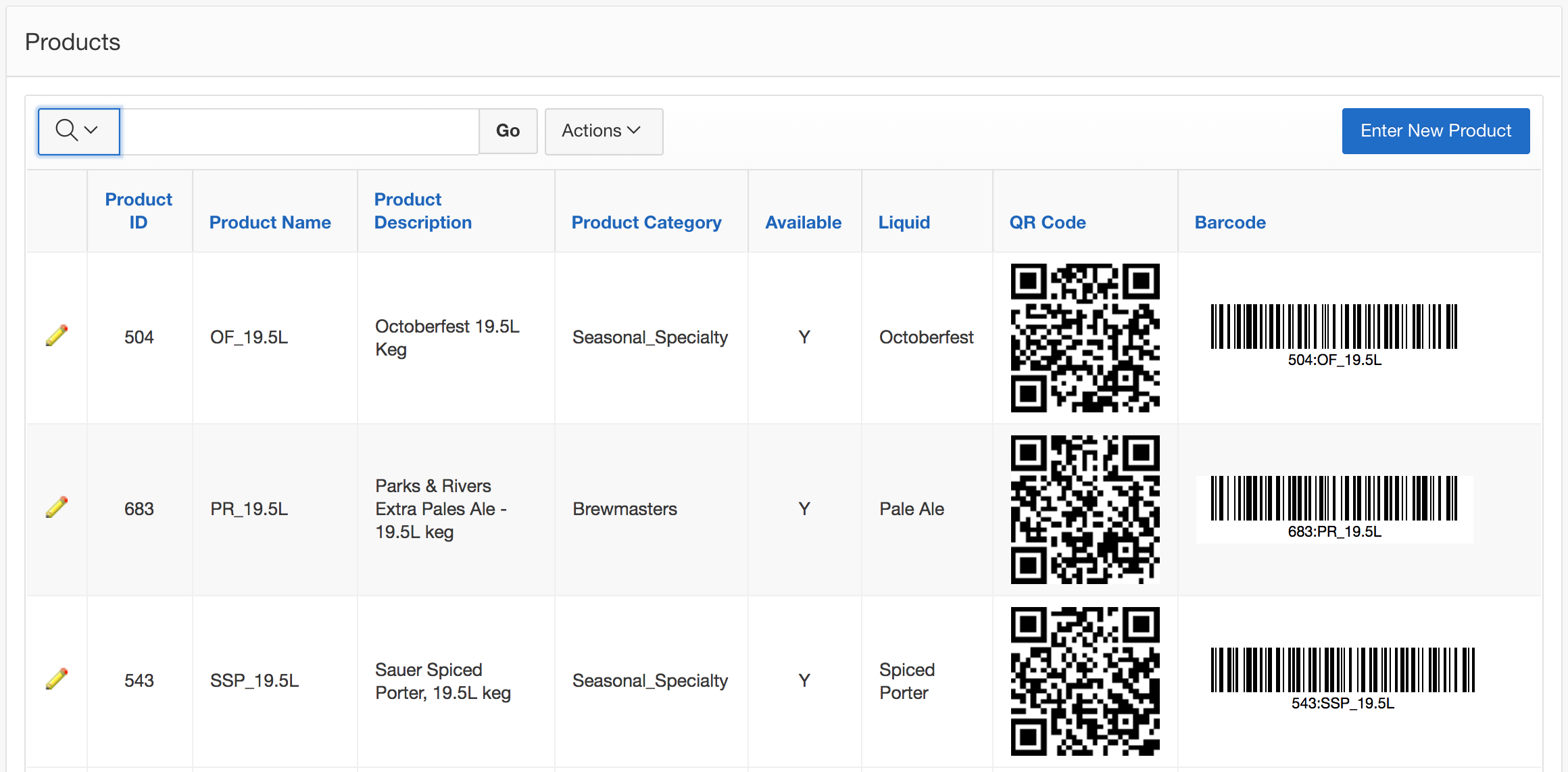Open Product Category column header menu

[x=646, y=222]
